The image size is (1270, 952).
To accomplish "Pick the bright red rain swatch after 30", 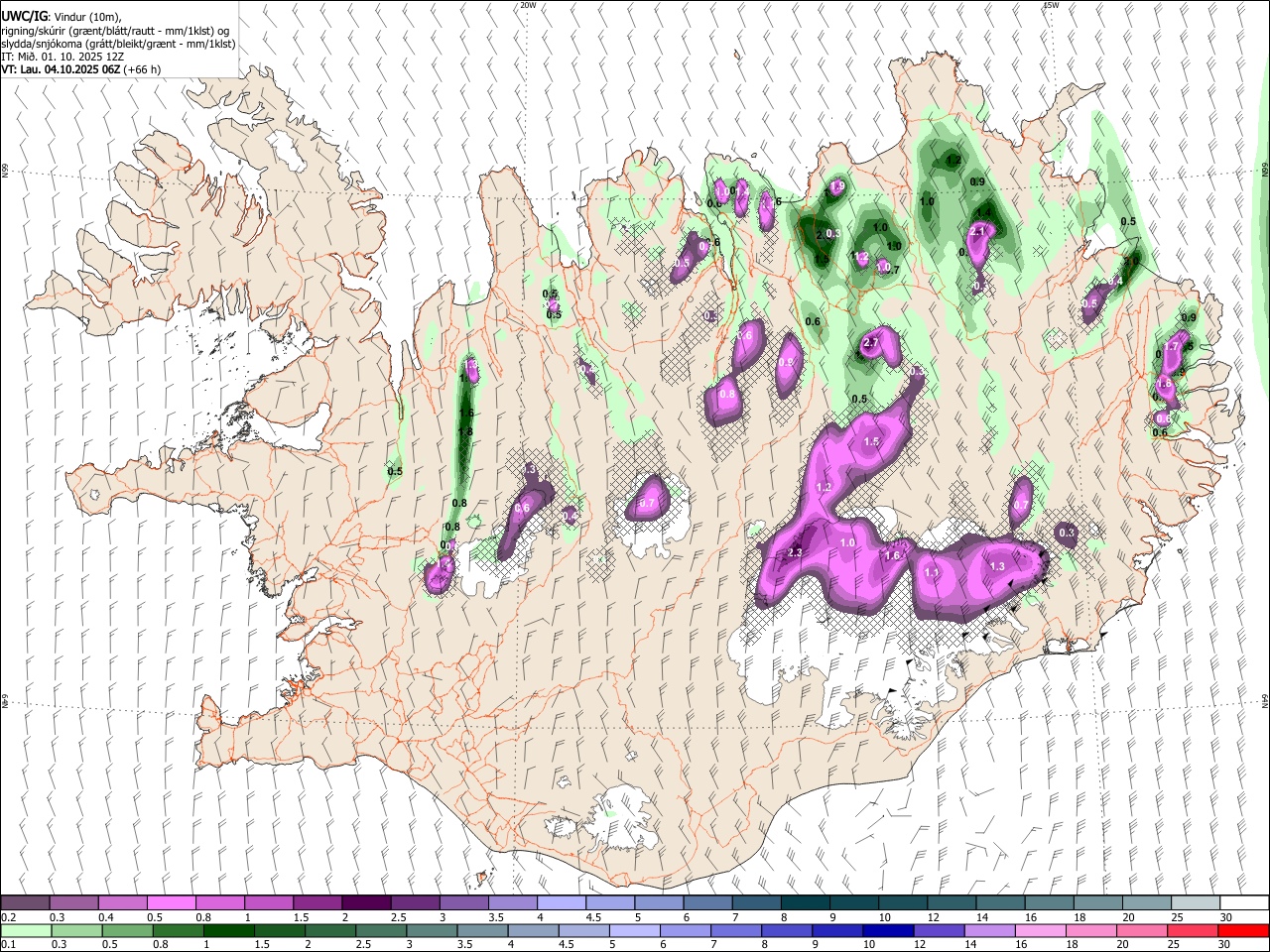I will 1242,930.
